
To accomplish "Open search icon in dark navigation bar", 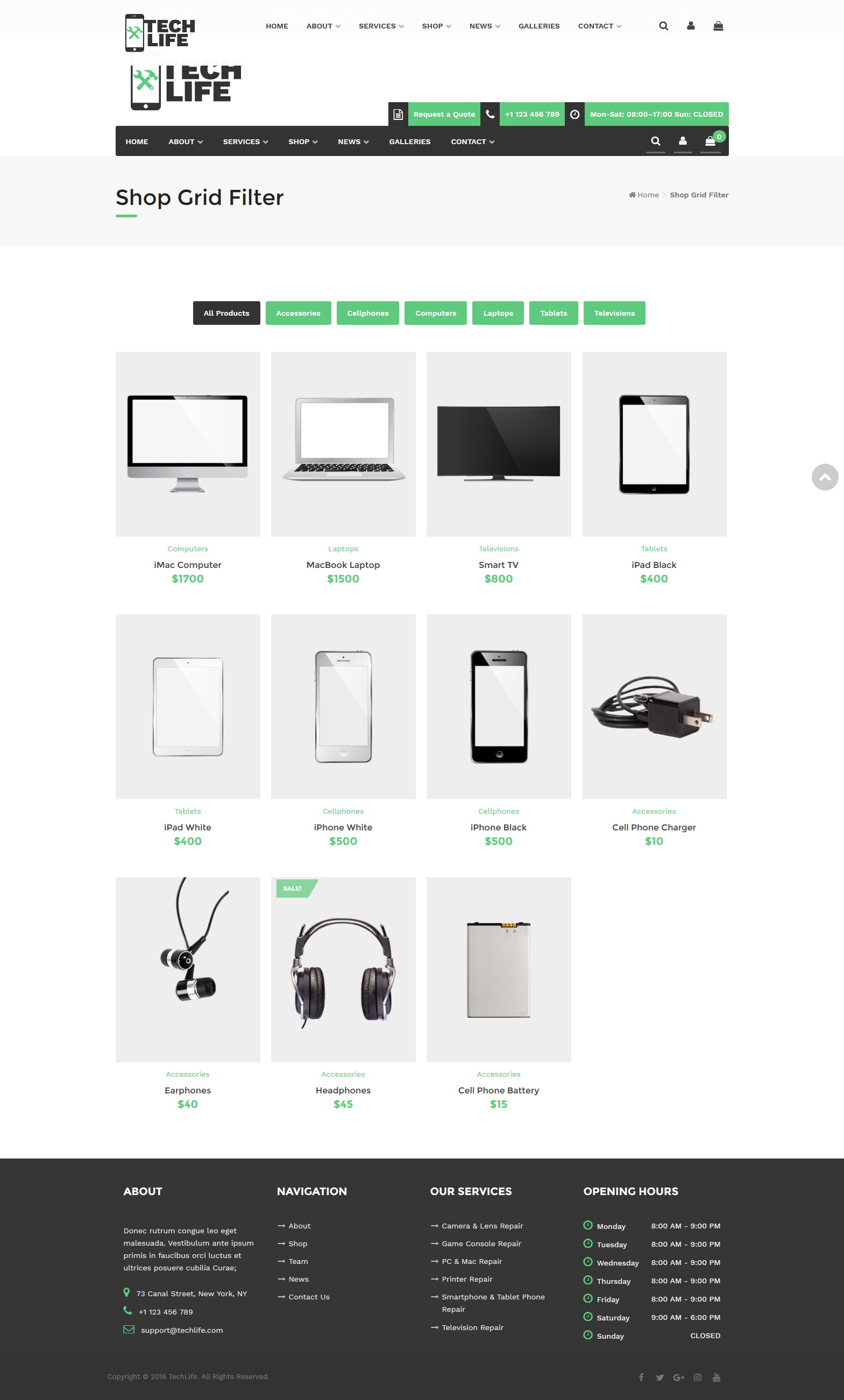I will 655,141.
